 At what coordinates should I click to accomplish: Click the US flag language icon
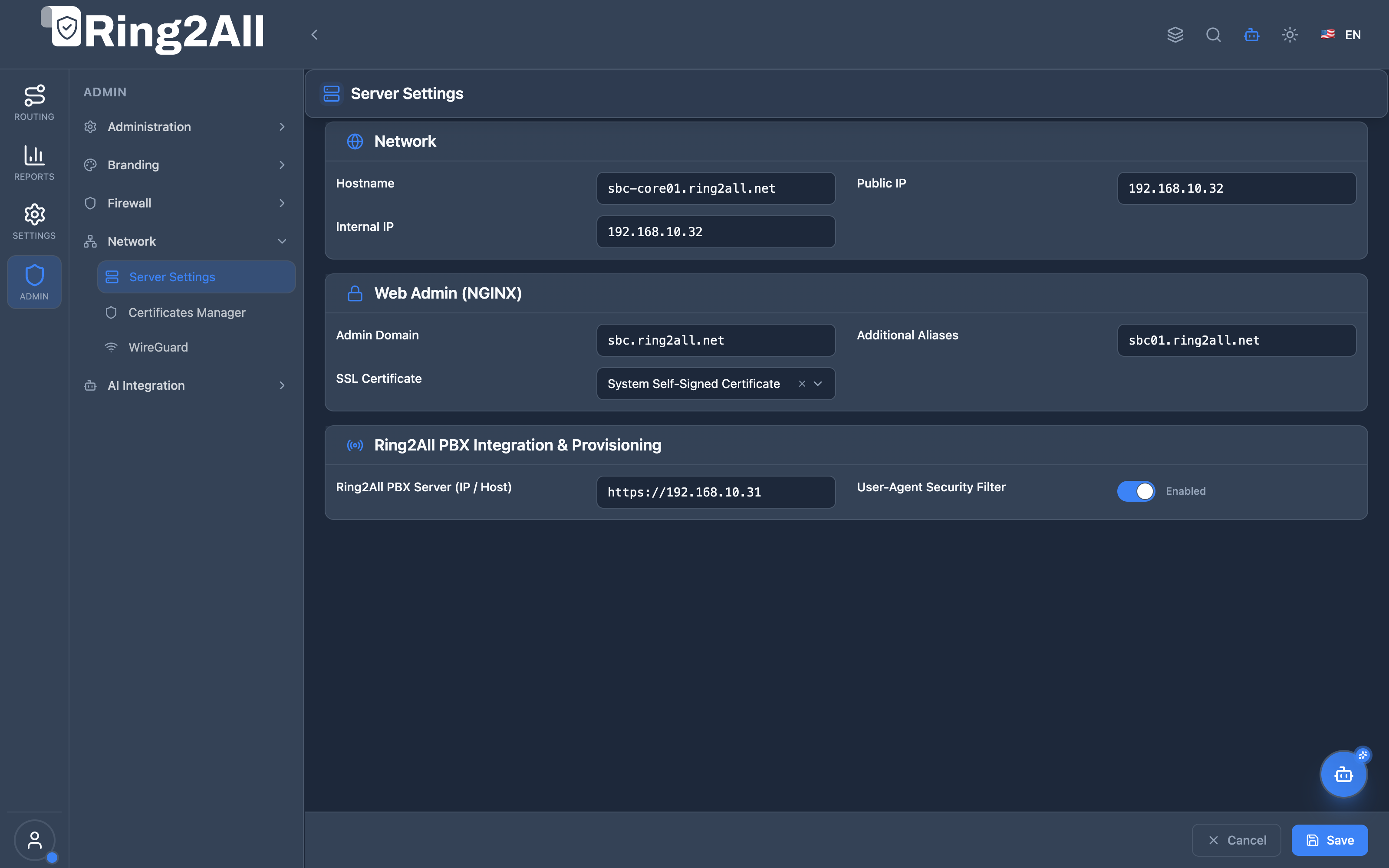1328,34
